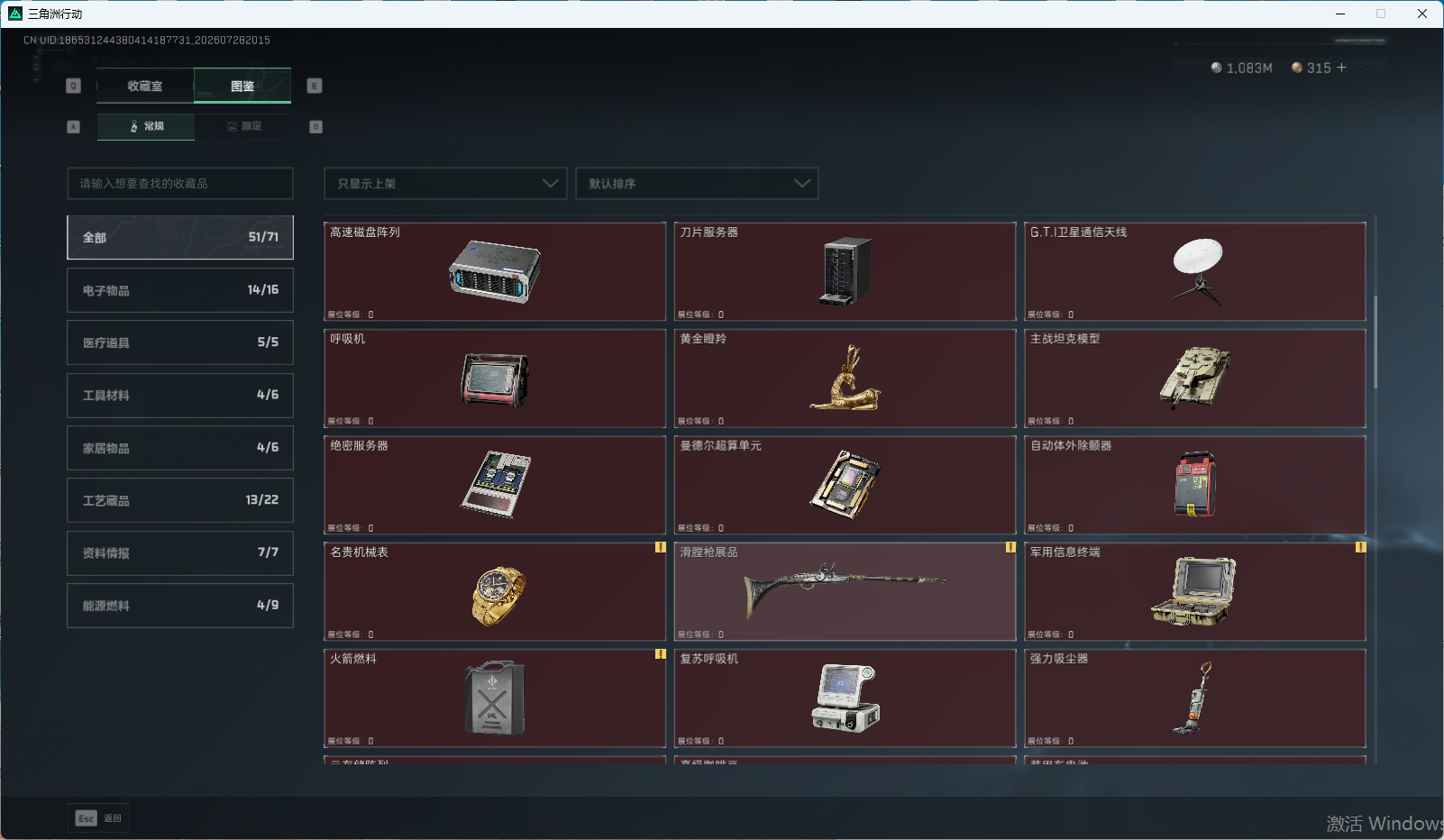Expand the 默认排序 sort dropdown
This screenshot has height=840, width=1444.
click(697, 183)
